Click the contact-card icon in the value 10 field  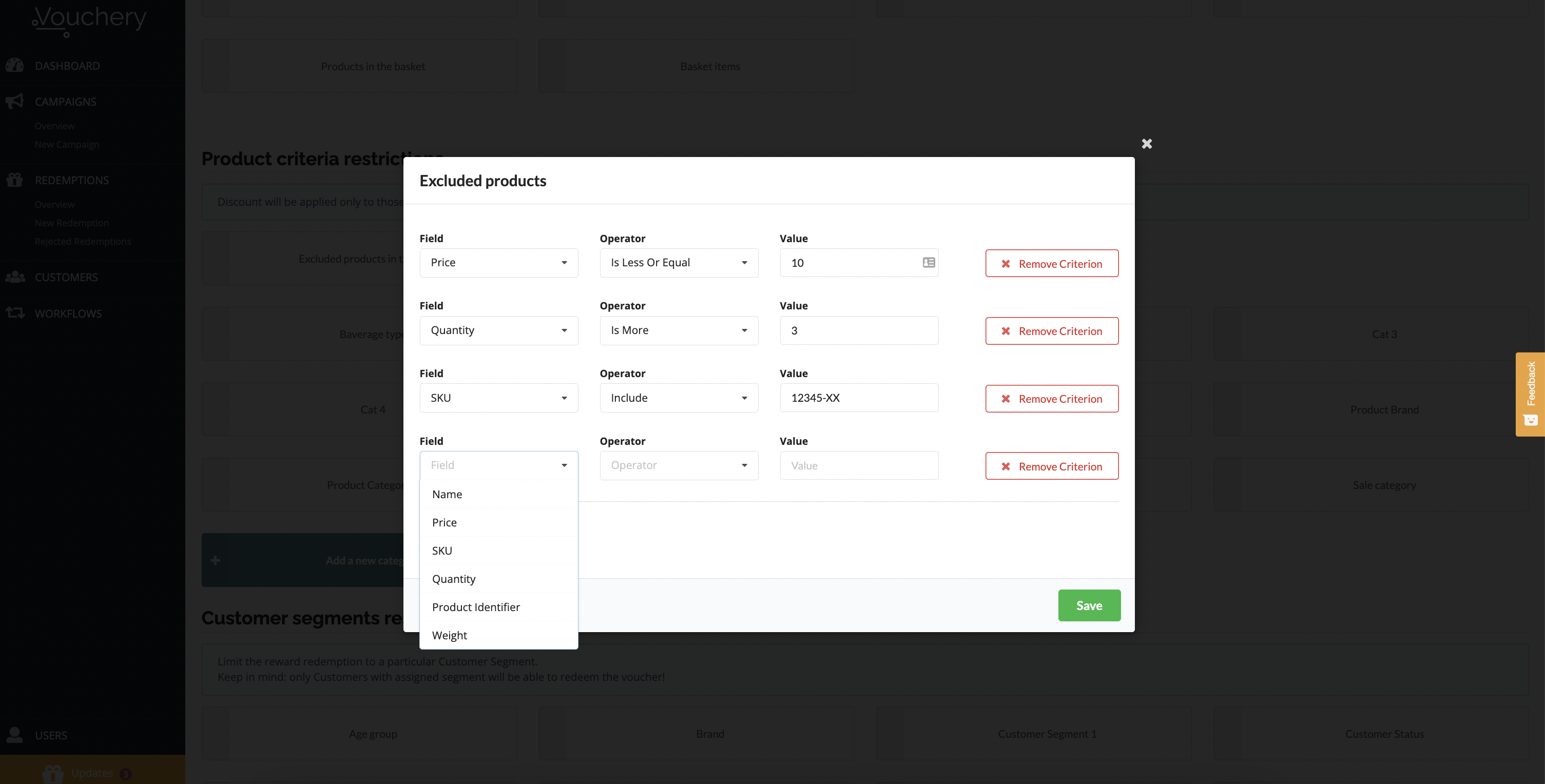point(929,263)
